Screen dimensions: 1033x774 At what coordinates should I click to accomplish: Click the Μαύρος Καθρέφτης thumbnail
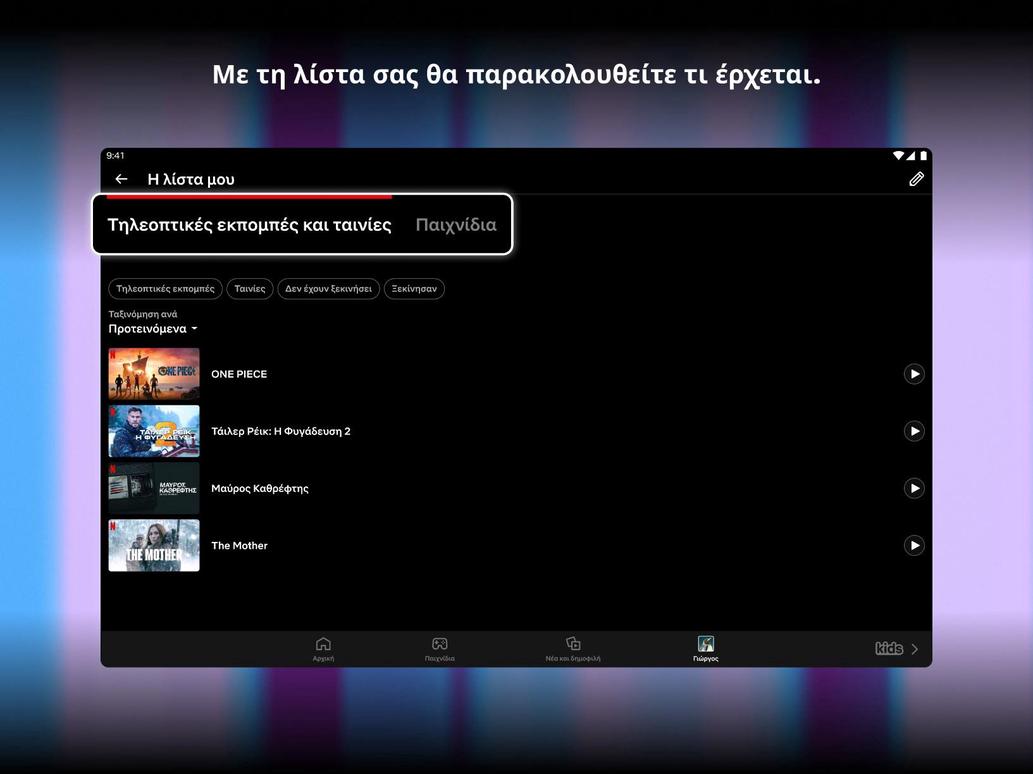click(x=153, y=487)
